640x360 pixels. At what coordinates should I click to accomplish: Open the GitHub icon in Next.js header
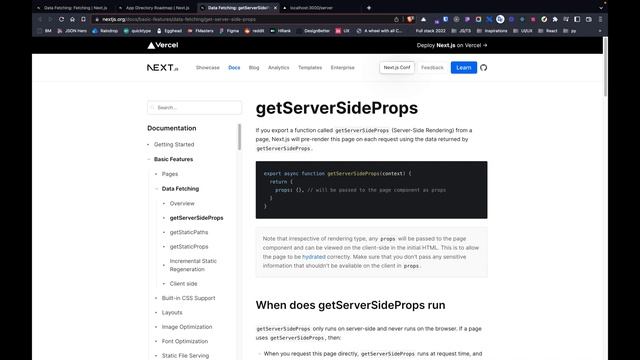[x=484, y=68]
